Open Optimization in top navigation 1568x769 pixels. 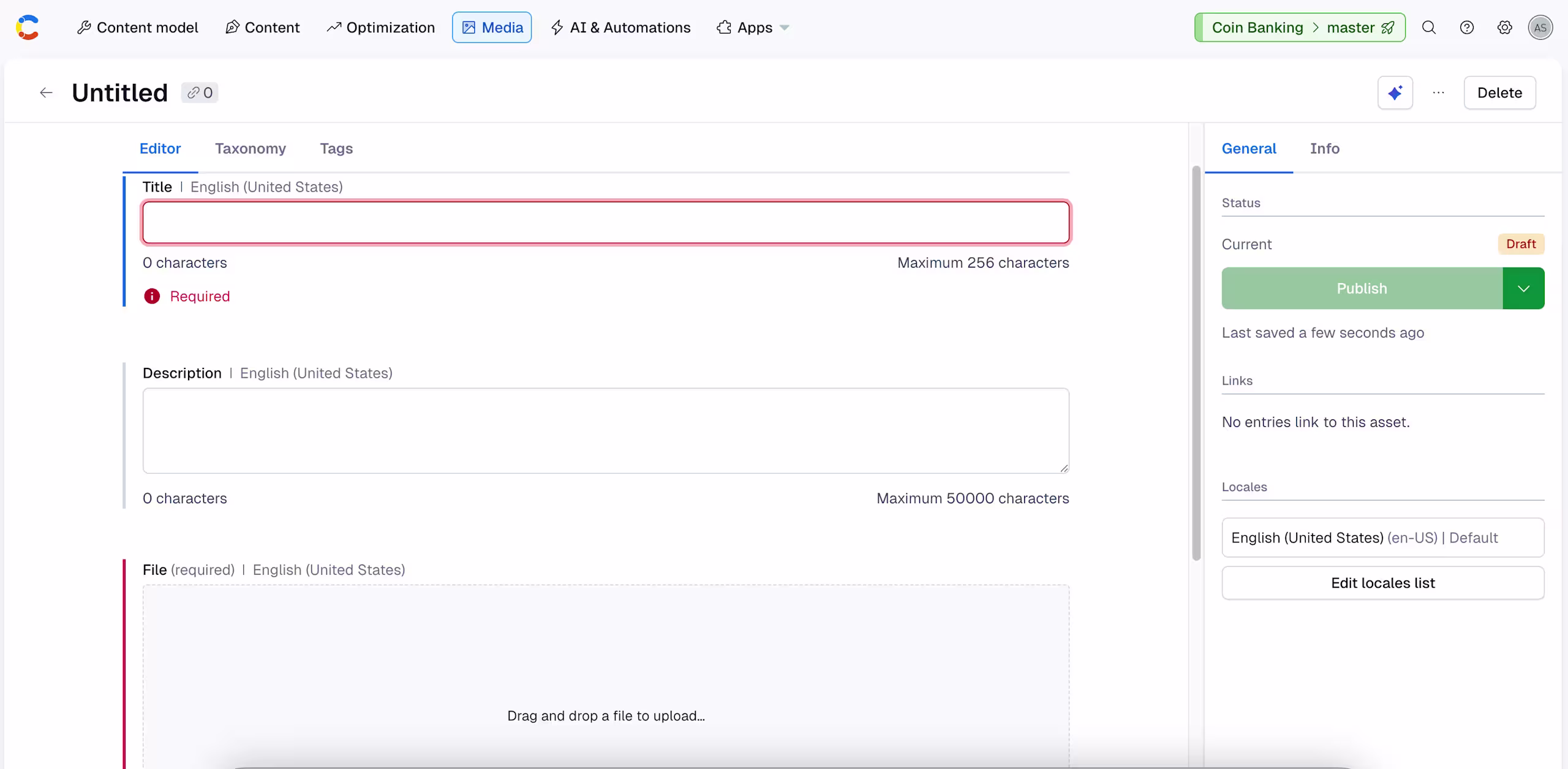click(x=381, y=28)
